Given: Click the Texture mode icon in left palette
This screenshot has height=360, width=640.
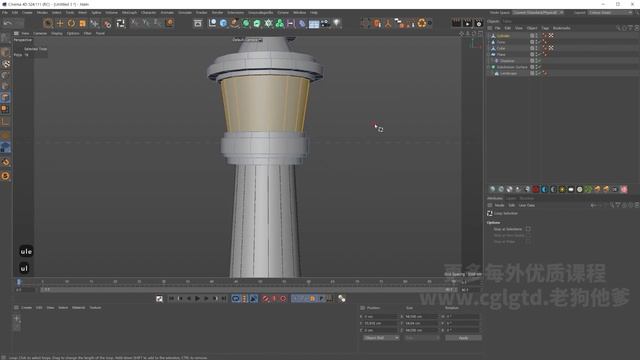Looking at the screenshot, I should click(5, 64).
